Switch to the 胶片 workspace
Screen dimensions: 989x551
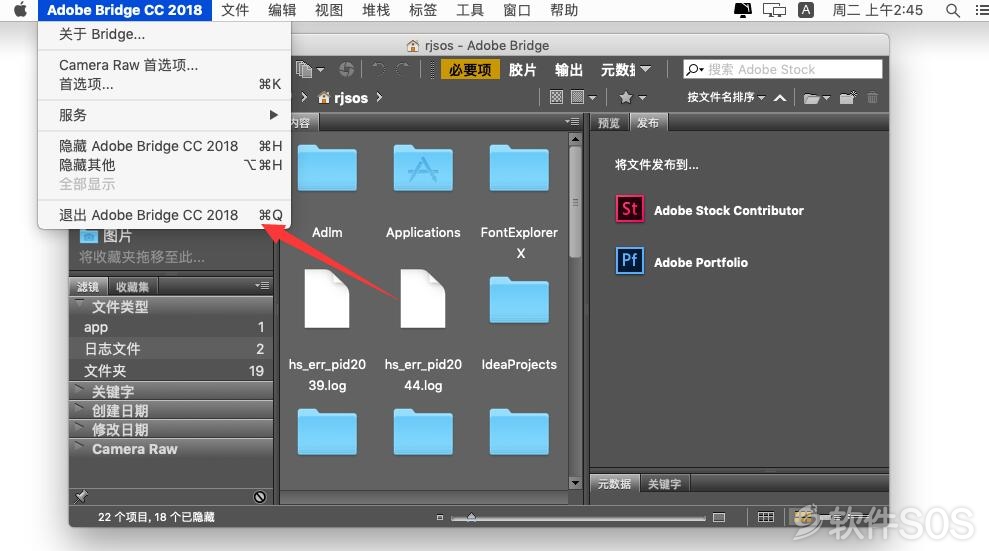522,69
